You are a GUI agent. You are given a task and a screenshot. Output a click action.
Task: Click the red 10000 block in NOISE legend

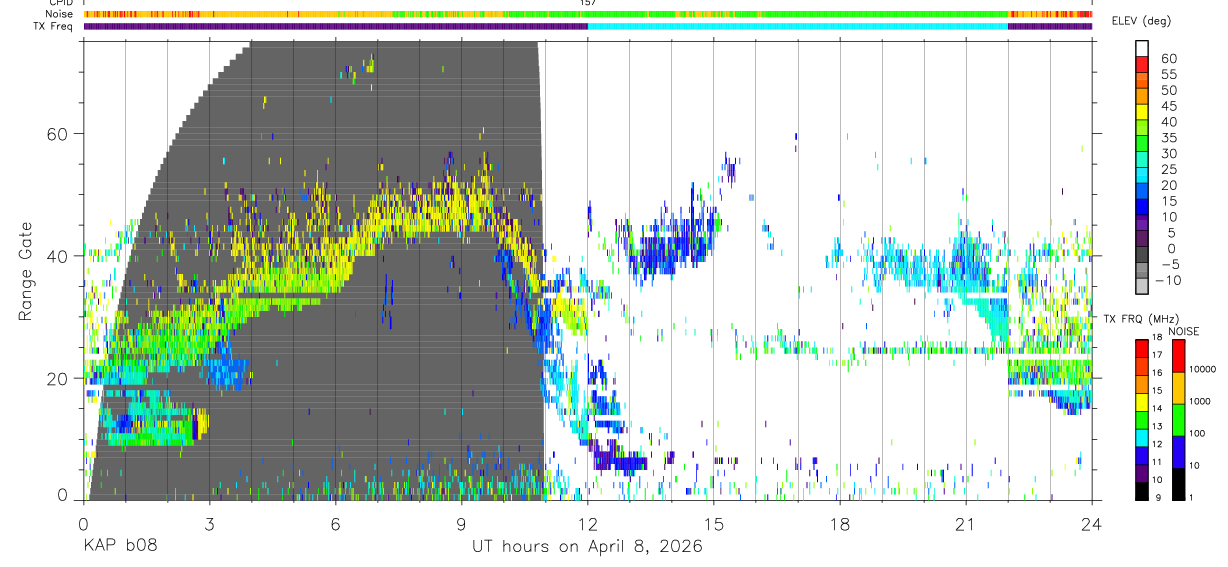click(x=1179, y=356)
